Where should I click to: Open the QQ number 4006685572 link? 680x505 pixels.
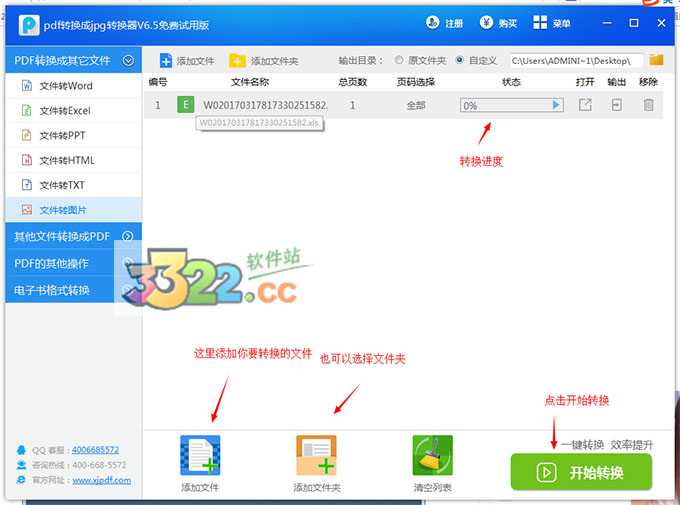pos(95,450)
